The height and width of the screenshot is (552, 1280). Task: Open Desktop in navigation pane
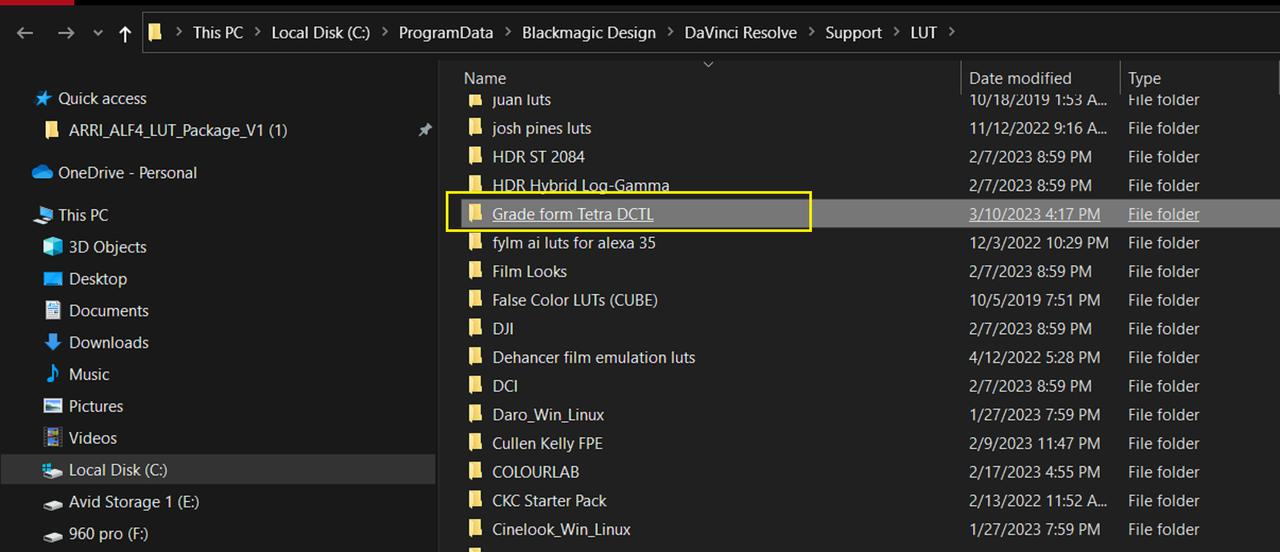98,279
